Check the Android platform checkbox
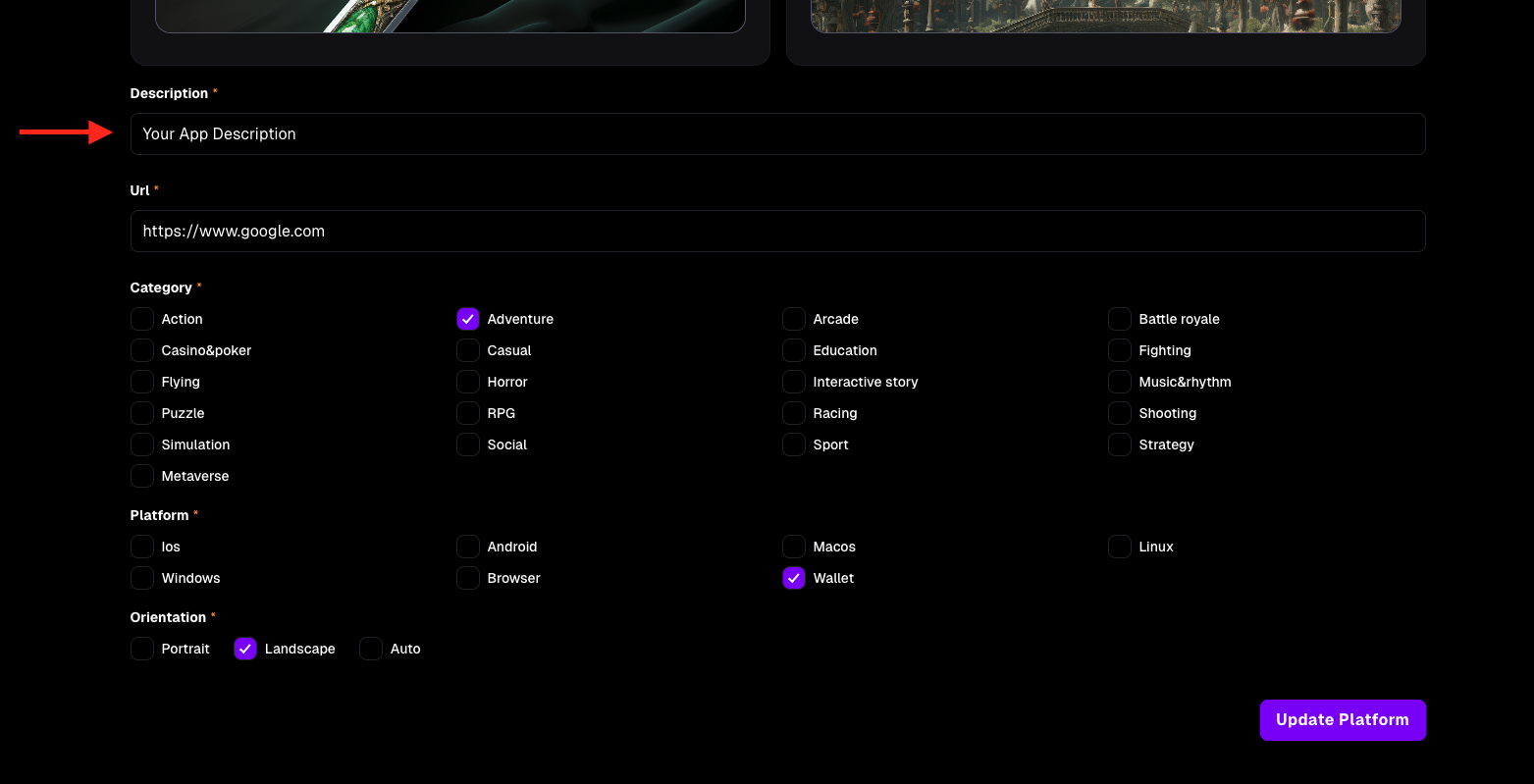The height and width of the screenshot is (784, 1534). click(x=468, y=547)
